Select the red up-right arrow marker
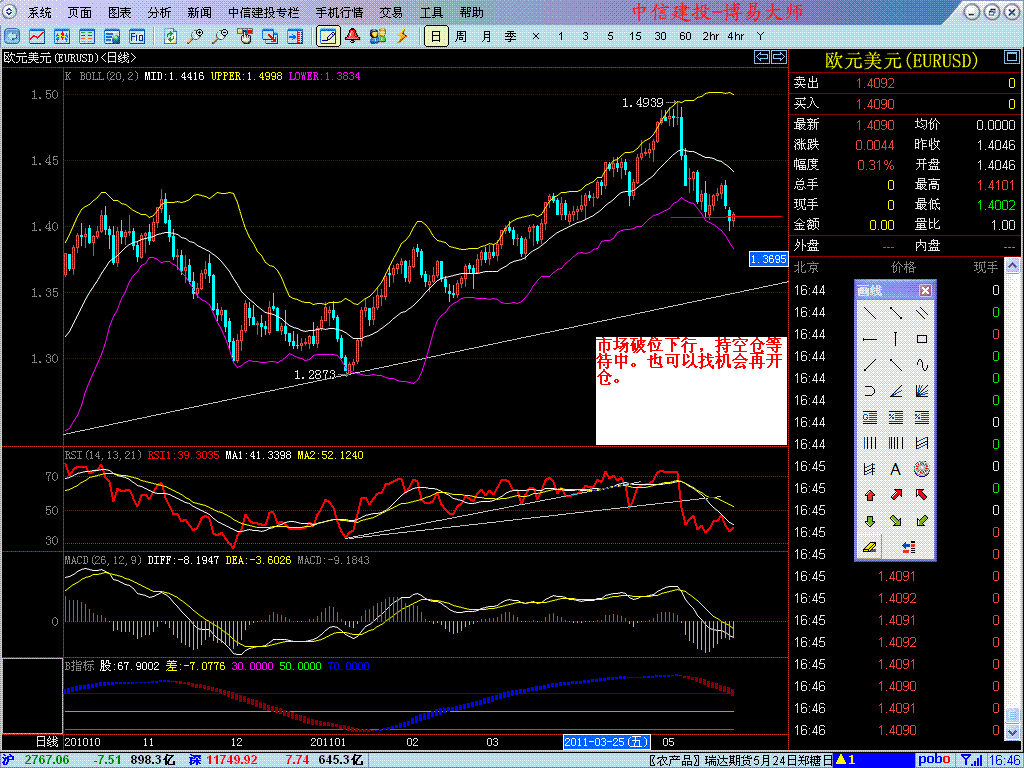Screen dimensions: 1024x768 tap(896, 494)
